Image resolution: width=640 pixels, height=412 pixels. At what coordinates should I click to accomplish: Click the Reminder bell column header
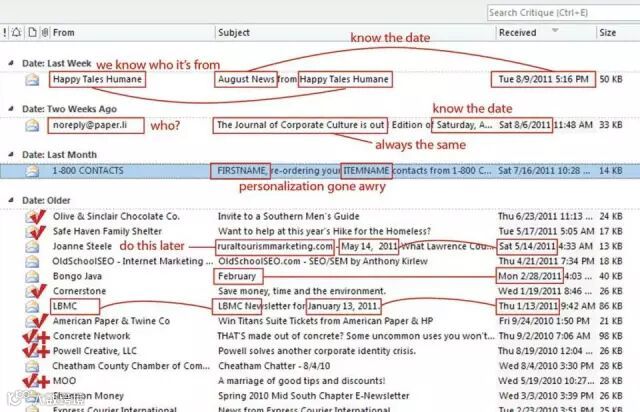coord(16,32)
